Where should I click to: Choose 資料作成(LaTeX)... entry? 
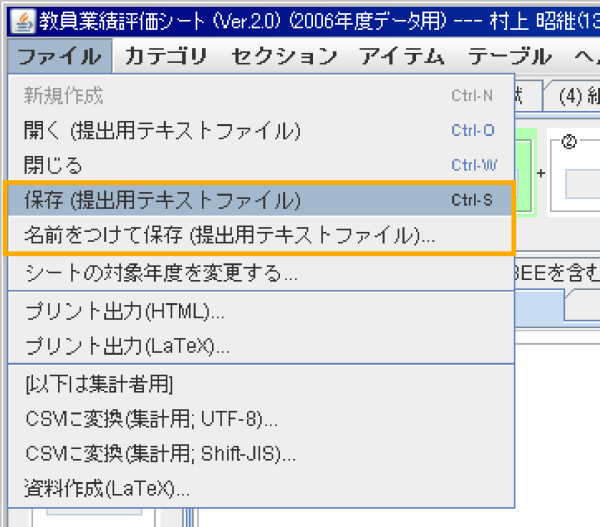coord(107,489)
